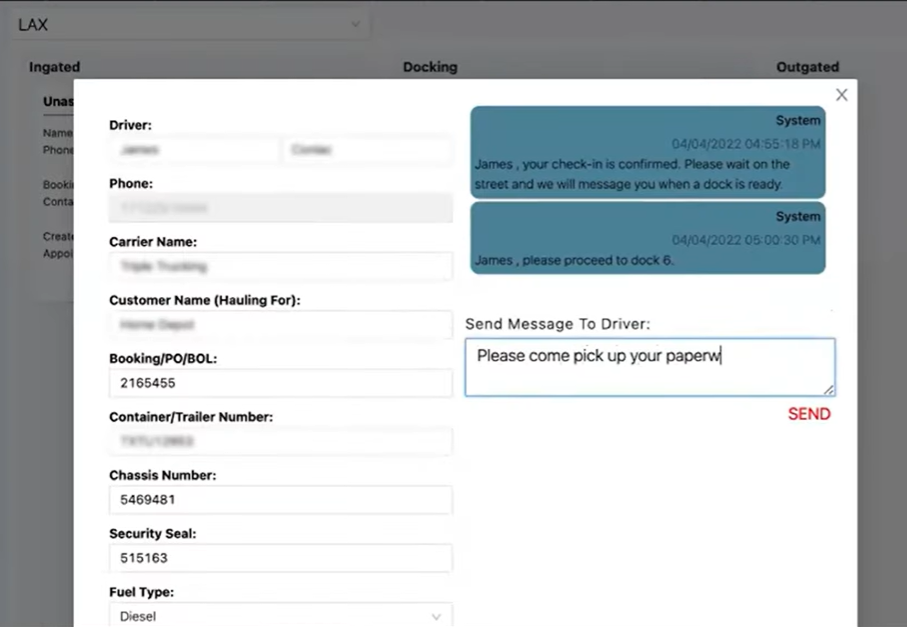907x627 pixels.
Task: Select the Docking column header
Action: click(x=429, y=67)
